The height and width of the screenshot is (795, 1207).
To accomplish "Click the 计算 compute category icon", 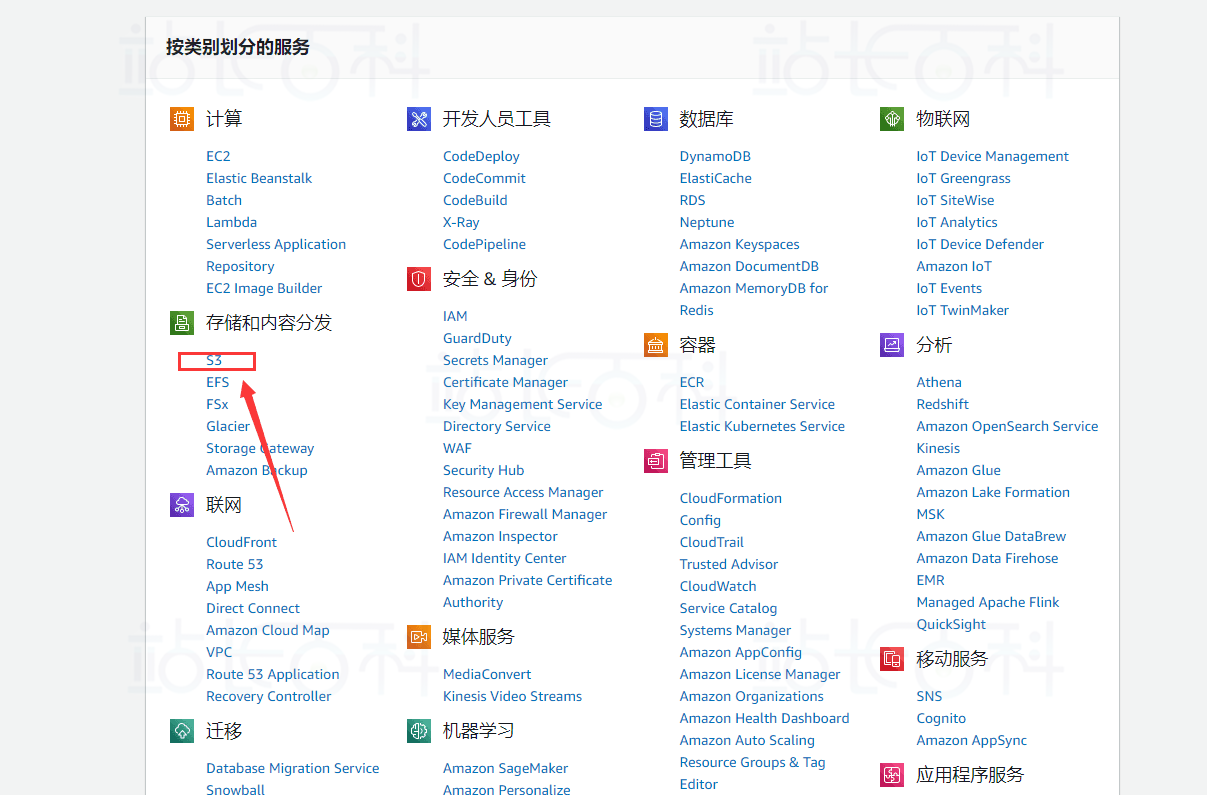I will click(x=181, y=119).
